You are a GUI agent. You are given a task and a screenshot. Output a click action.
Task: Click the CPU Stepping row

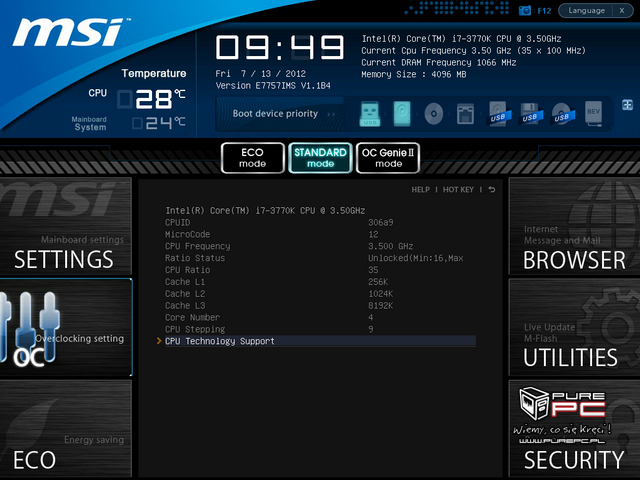point(320,329)
